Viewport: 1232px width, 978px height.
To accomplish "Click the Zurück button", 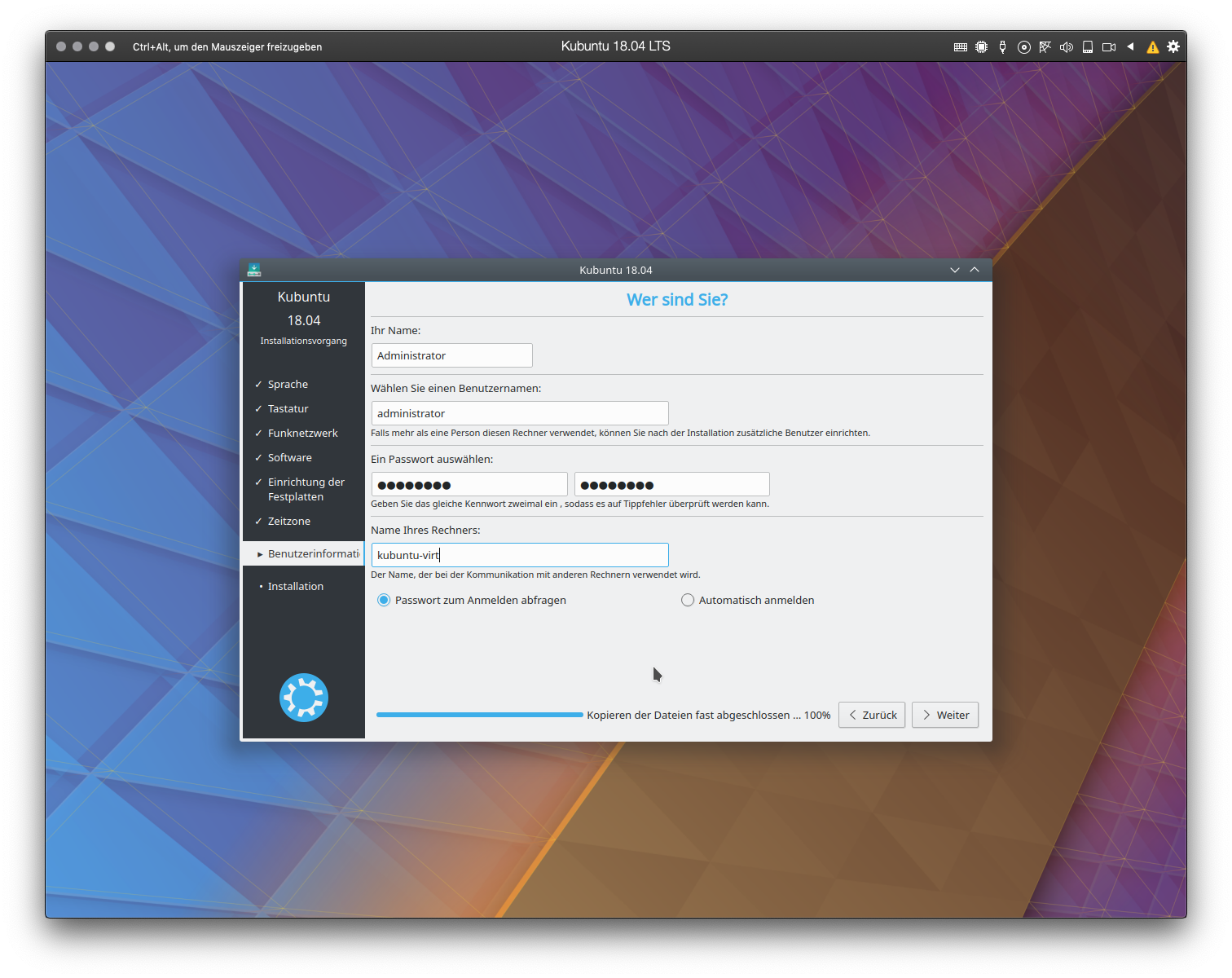I will [x=872, y=715].
